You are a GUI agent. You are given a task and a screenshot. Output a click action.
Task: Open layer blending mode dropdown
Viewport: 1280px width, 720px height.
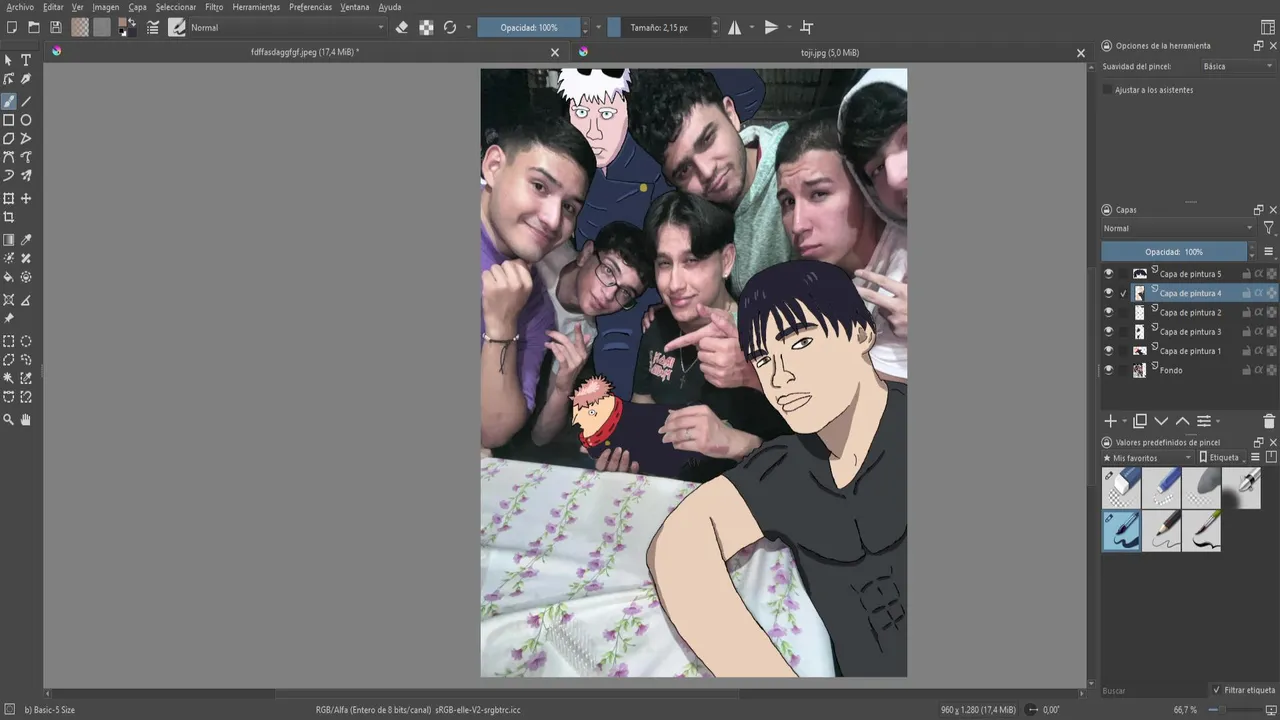1178,228
